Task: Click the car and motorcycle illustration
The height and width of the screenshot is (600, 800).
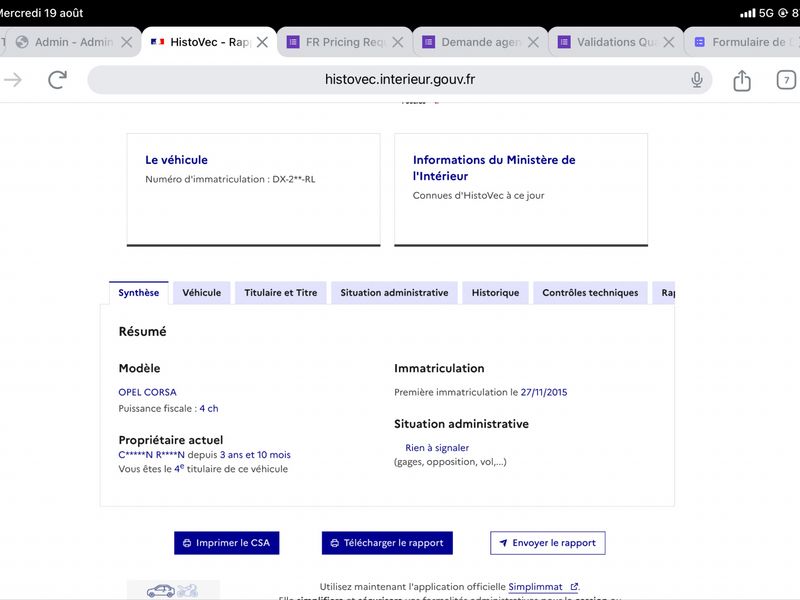Action: [x=172, y=591]
